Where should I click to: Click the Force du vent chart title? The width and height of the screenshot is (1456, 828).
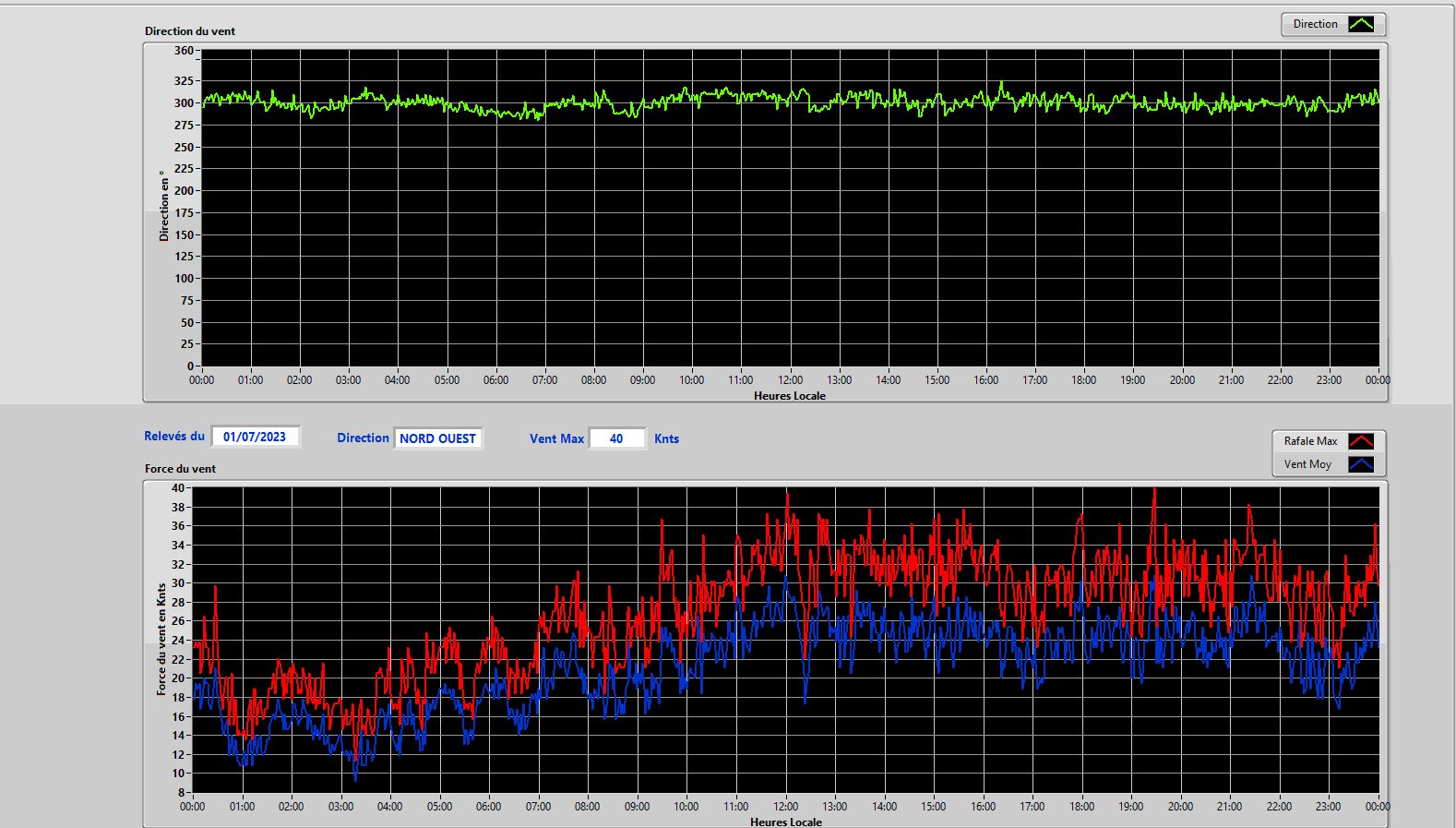click(180, 469)
